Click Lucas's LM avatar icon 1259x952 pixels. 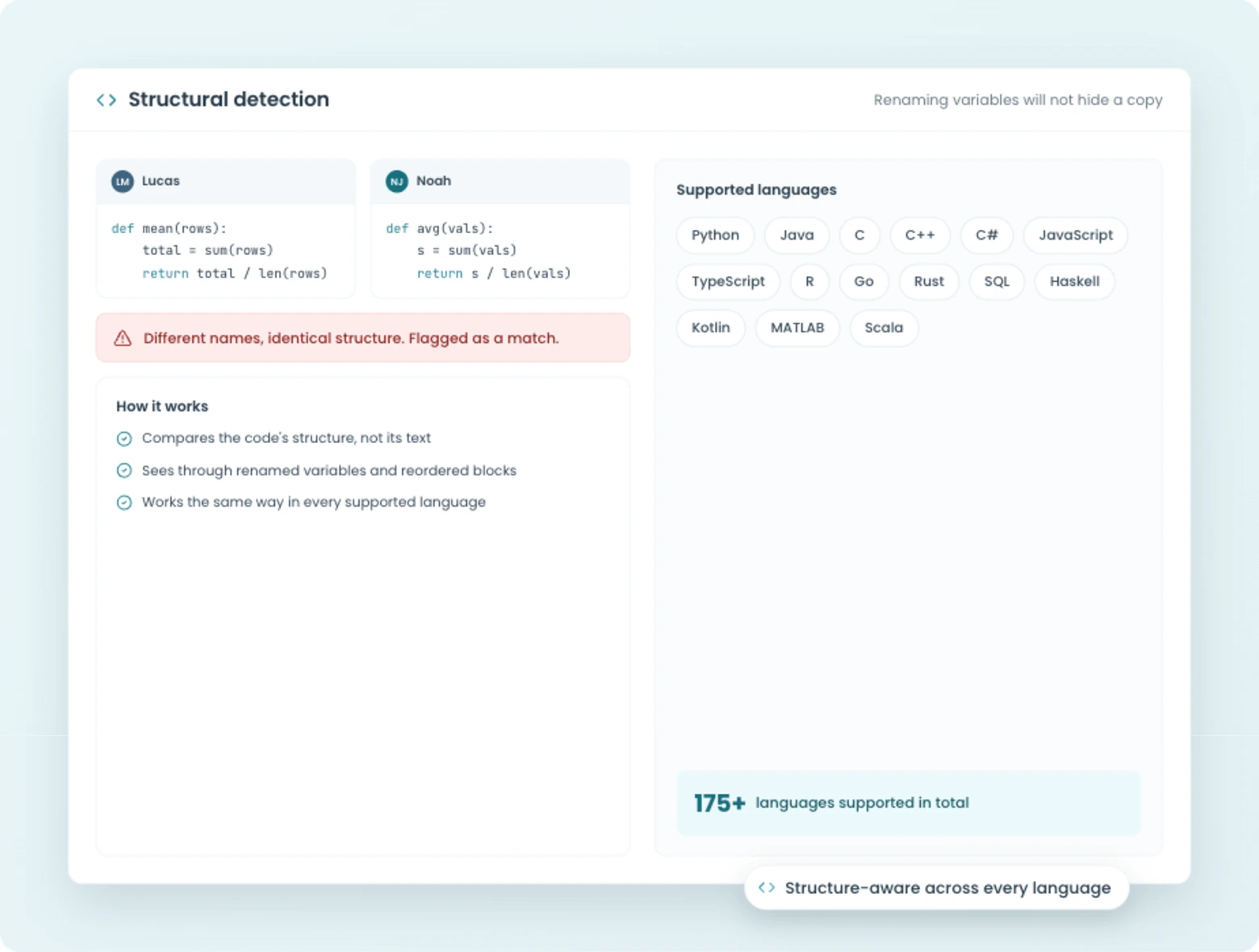[123, 182]
